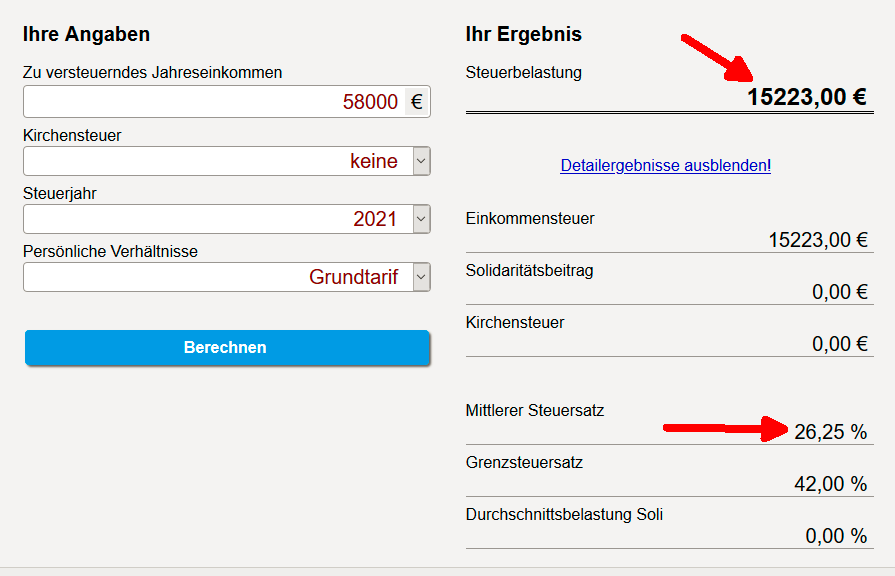Click the Durchschnittsbelastung Soli value 0,00 %
Image resolution: width=895 pixels, height=576 pixels.
click(836, 536)
